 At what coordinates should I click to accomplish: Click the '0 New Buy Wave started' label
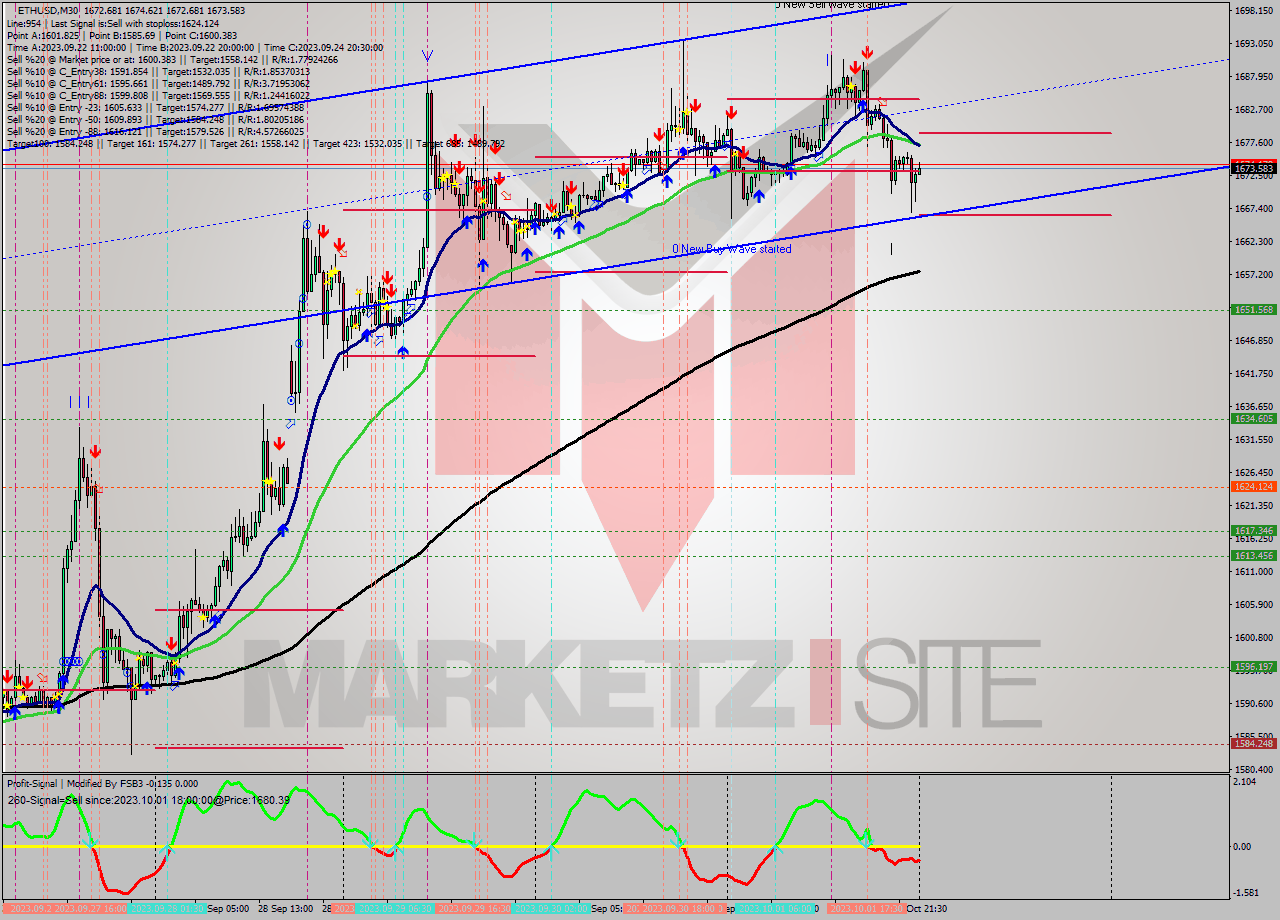[x=731, y=249]
